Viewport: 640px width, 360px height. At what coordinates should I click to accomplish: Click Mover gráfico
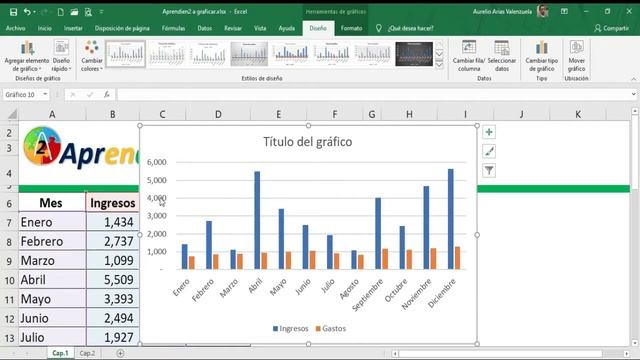(576, 56)
